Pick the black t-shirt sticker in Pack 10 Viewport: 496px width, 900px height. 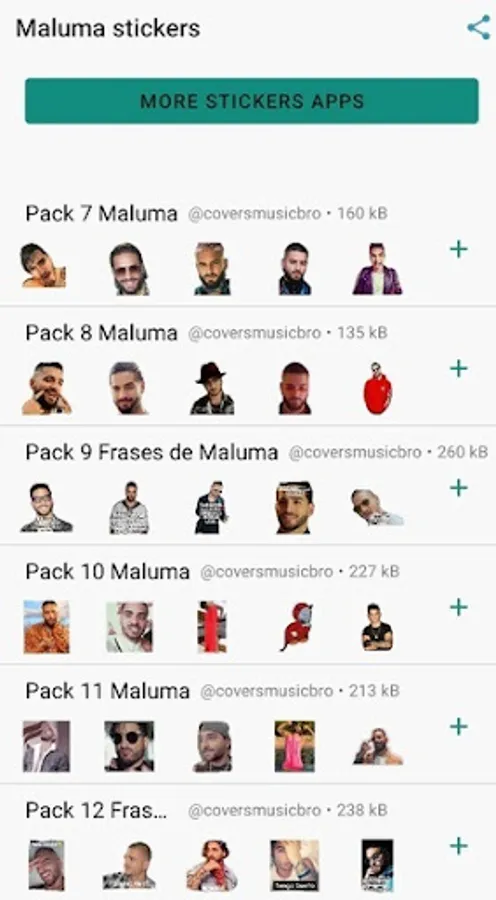377,627
